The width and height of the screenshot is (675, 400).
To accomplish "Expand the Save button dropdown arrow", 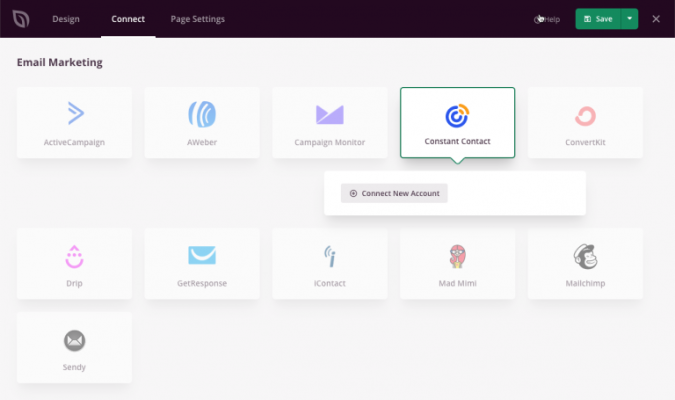I will pos(629,19).
